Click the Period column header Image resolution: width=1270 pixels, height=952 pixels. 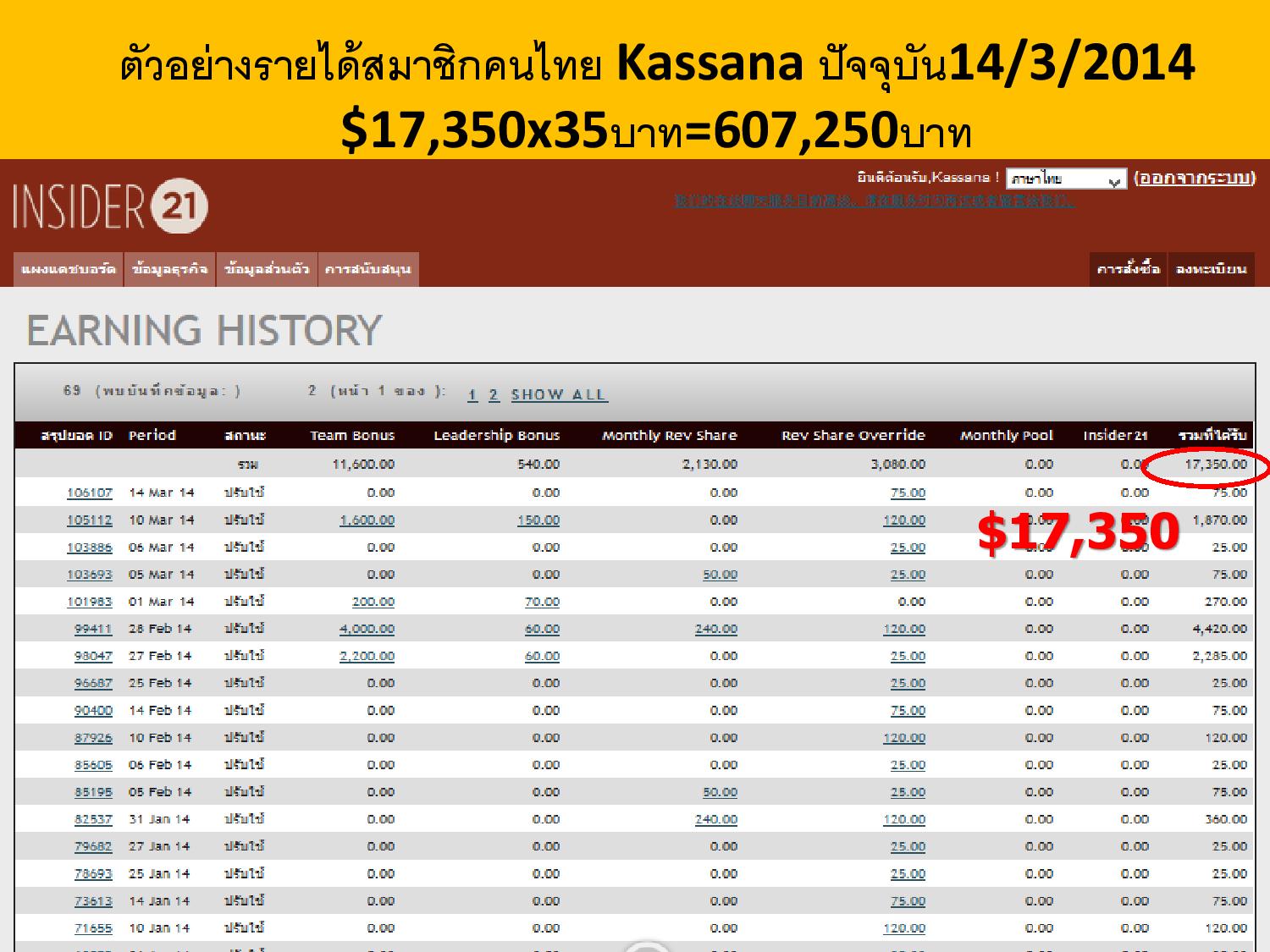pyautogui.click(x=152, y=436)
